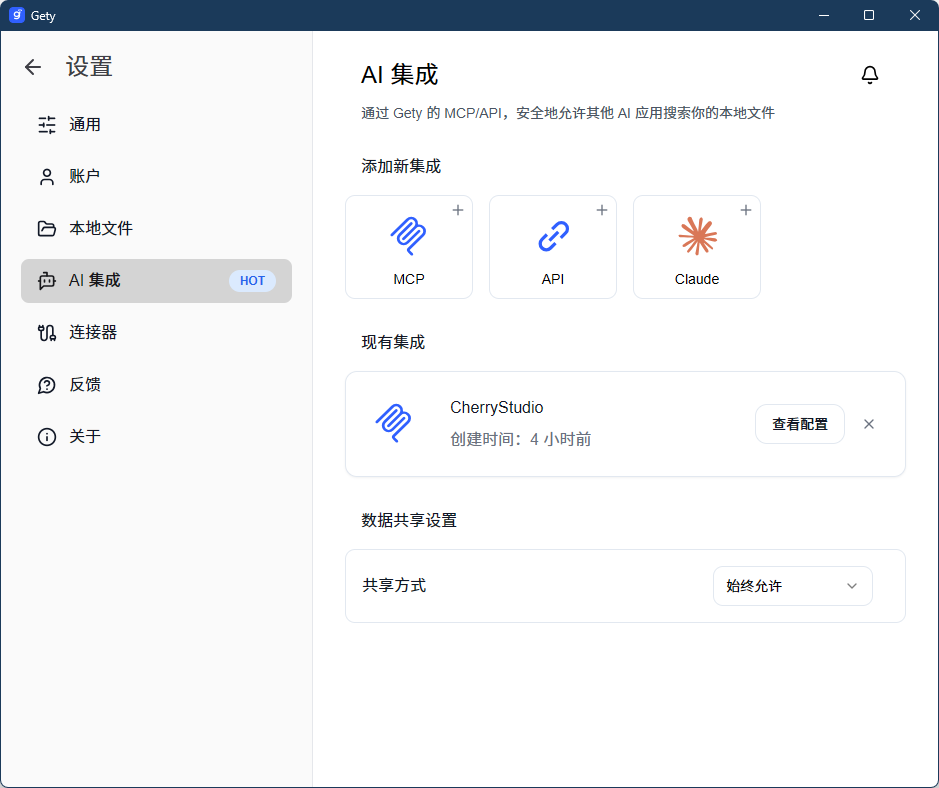939x788 pixels.
Task: Add a new Claude integration card
Action: (x=696, y=247)
